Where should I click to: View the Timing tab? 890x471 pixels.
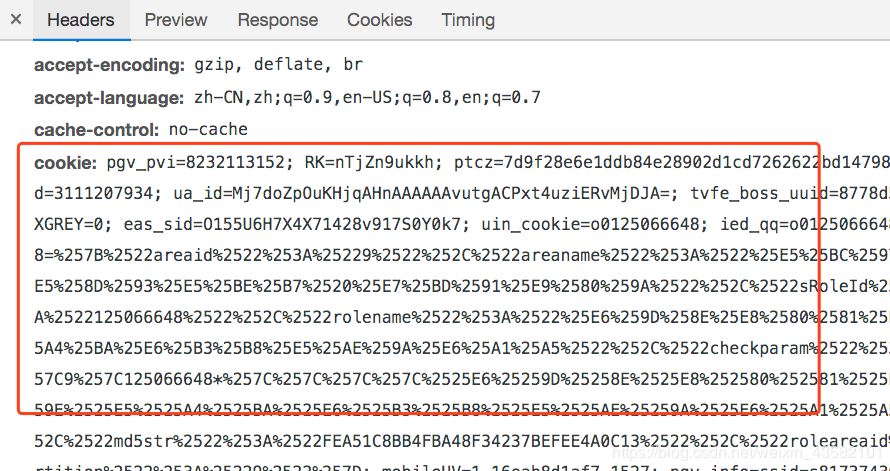pyautogui.click(x=468, y=20)
